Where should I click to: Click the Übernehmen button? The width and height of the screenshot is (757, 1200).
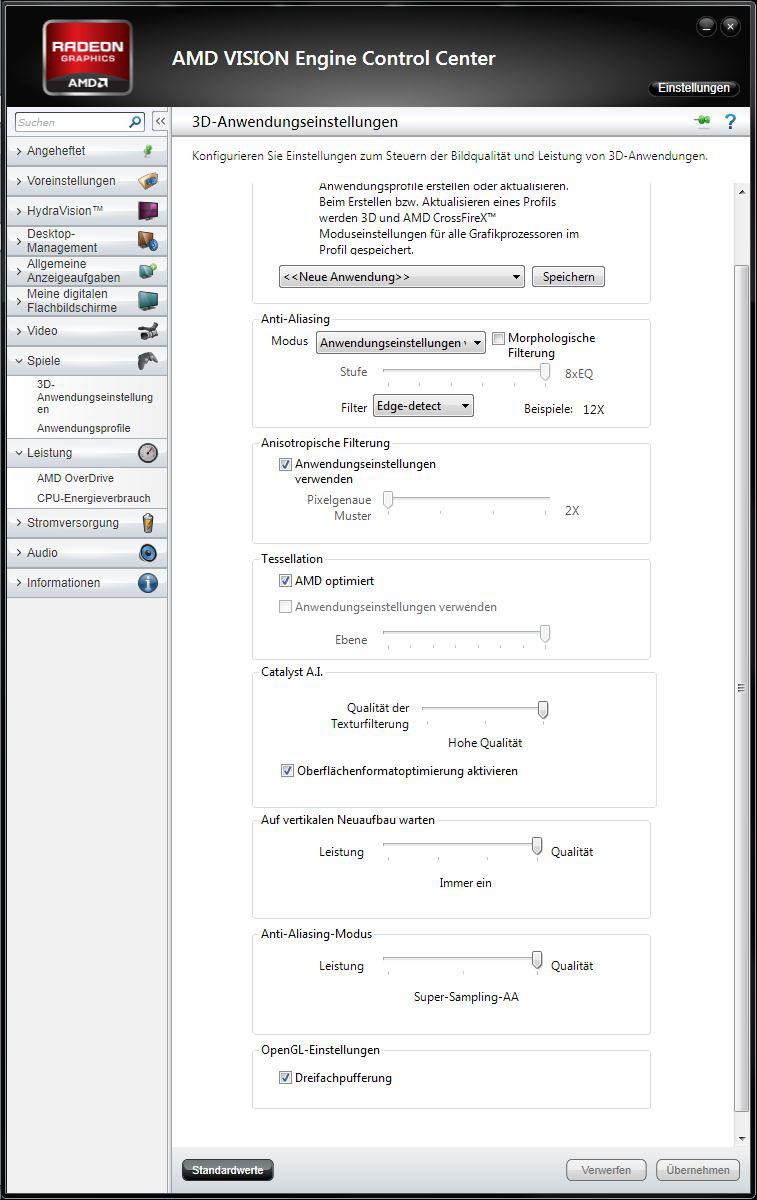pyautogui.click(x=698, y=1170)
